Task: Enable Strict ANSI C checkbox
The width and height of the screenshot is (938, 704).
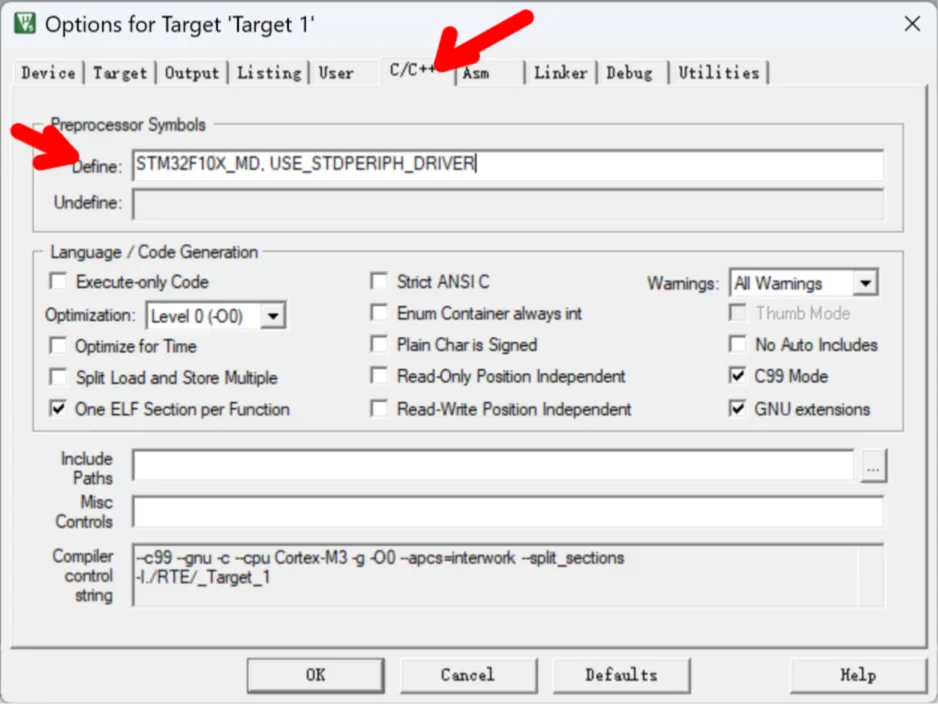Action: click(x=379, y=281)
